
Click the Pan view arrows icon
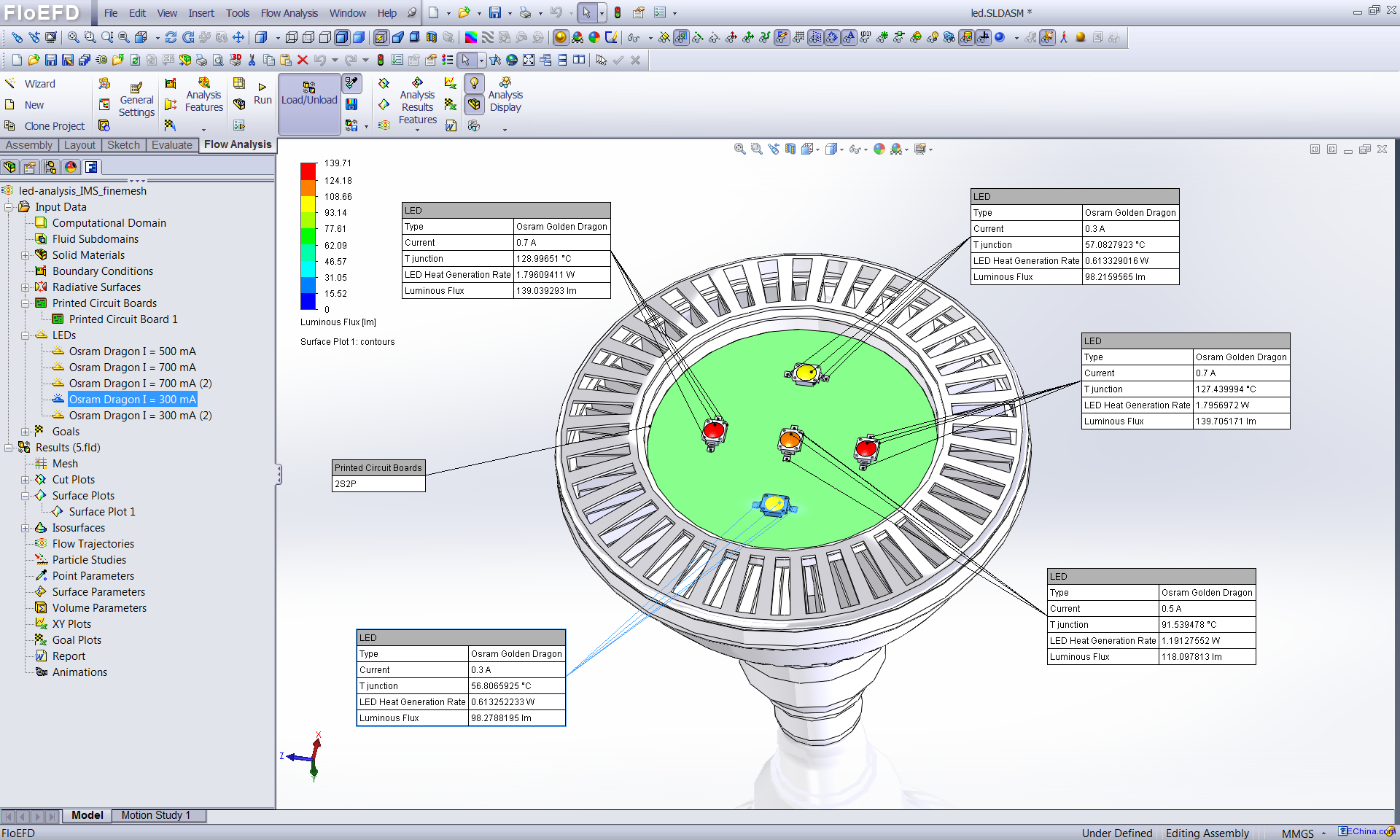tap(238, 37)
